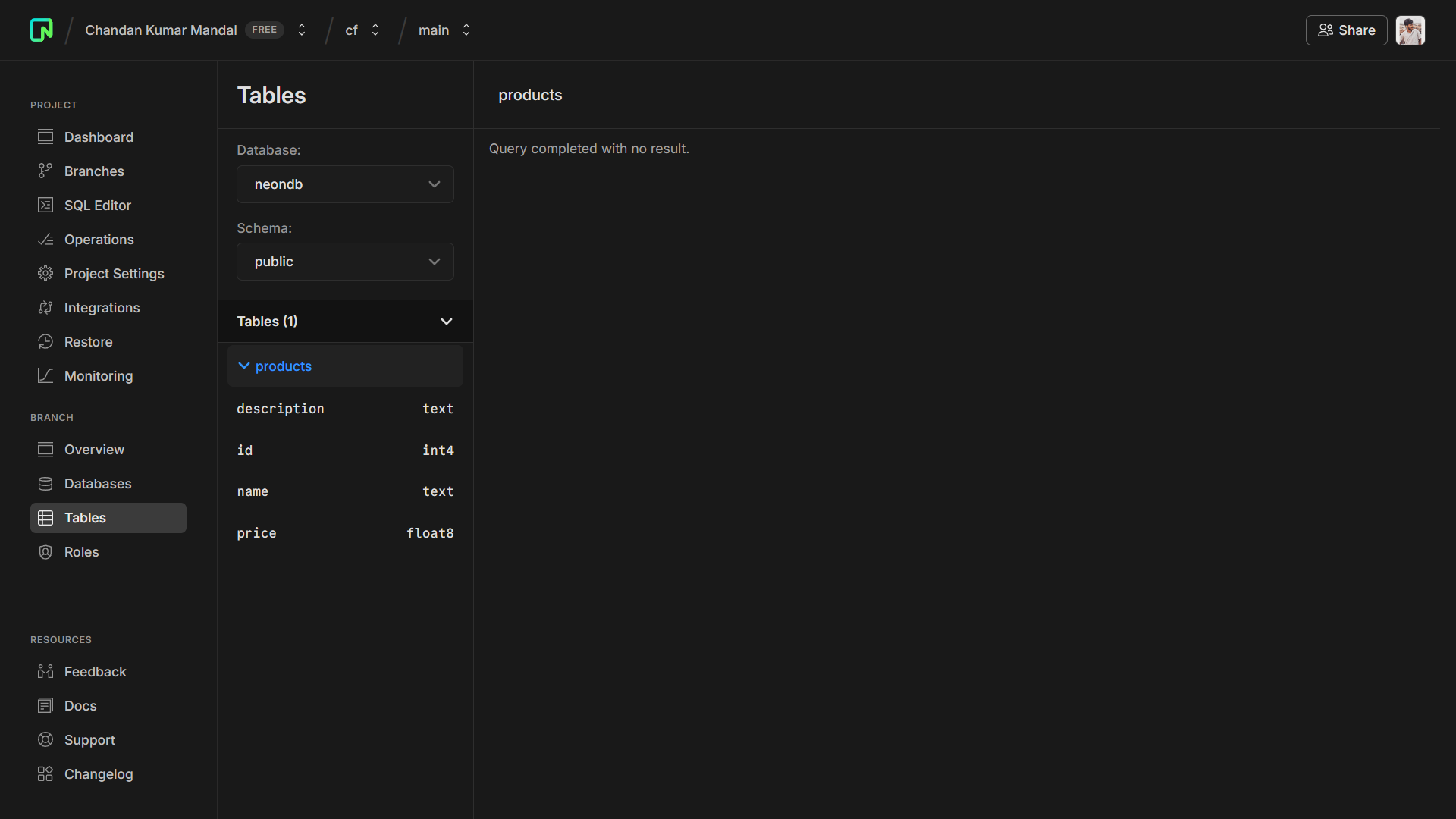Collapse the products table columns
1456x819 pixels.
click(x=244, y=366)
